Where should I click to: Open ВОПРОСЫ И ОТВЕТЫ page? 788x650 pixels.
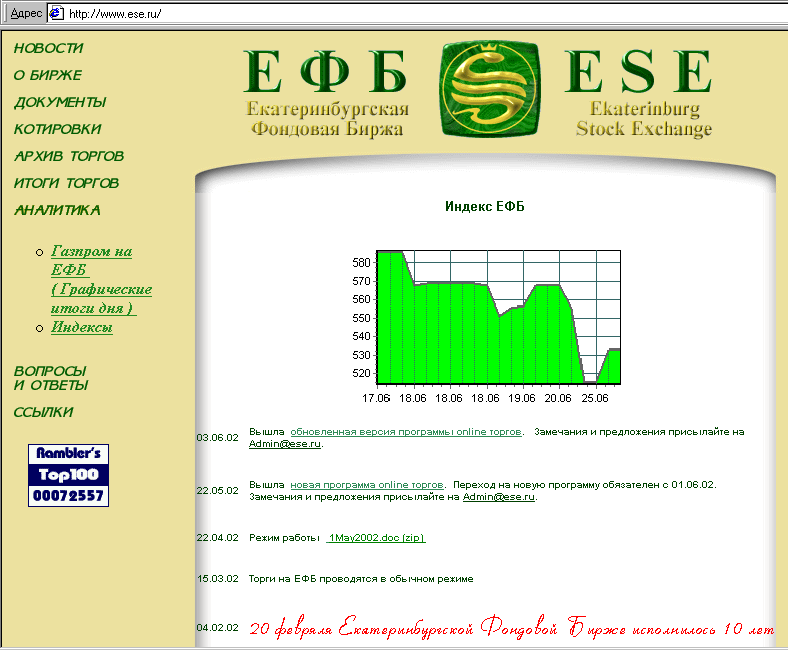pyautogui.click(x=51, y=378)
